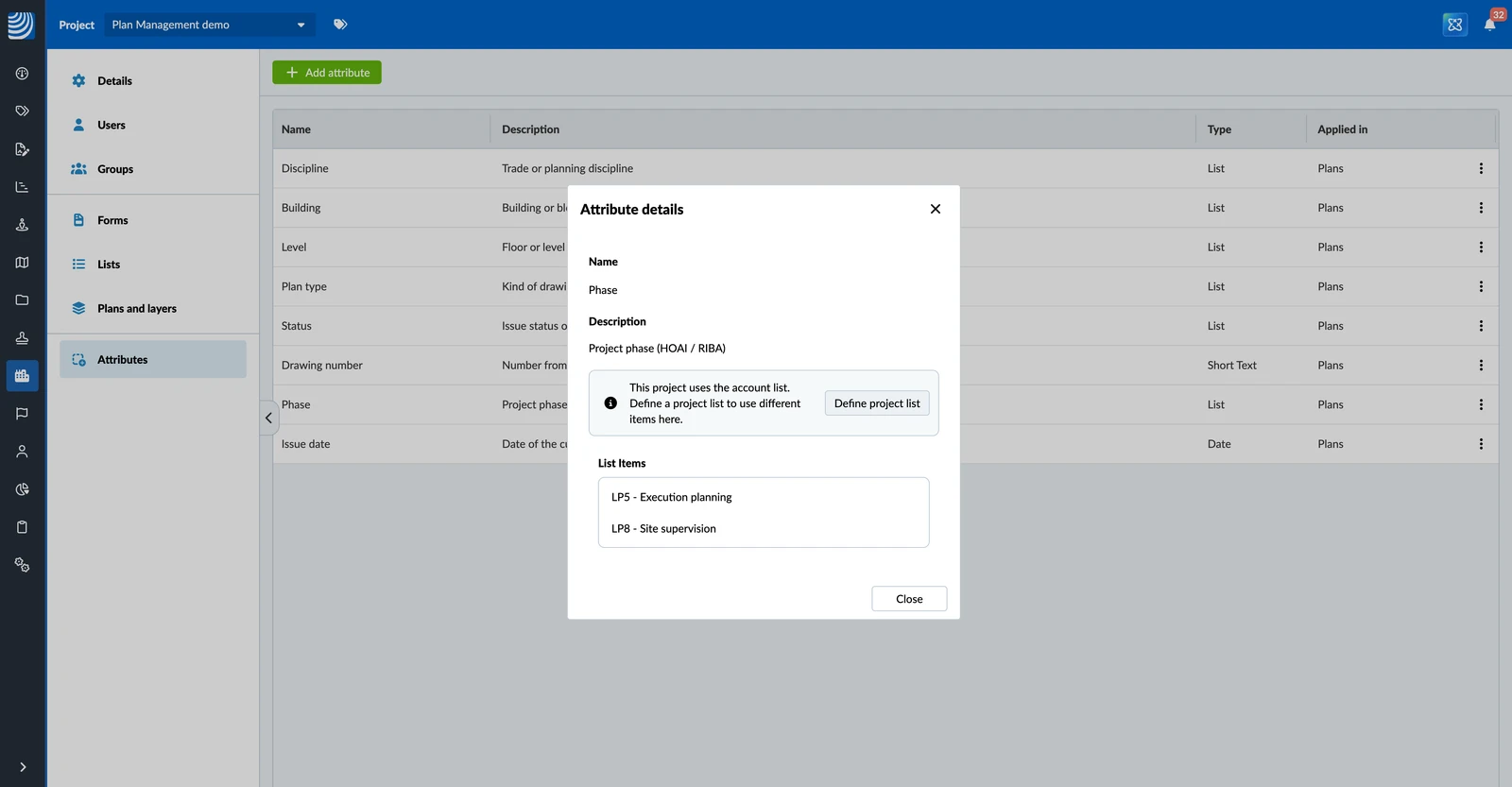This screenshot has height=787, width=1512.
Task: Open Plans and layers settings
Action: click(153, 308)
